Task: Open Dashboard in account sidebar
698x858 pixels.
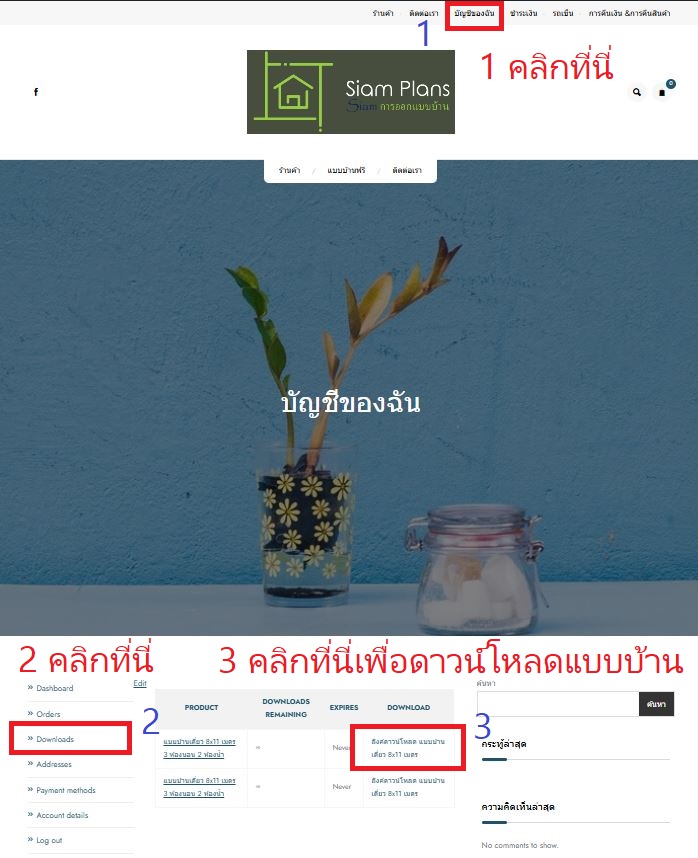Action: coord(55,688)
